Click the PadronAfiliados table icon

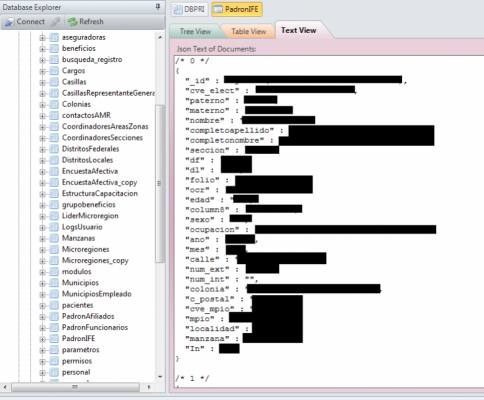[x=54, y=317]
